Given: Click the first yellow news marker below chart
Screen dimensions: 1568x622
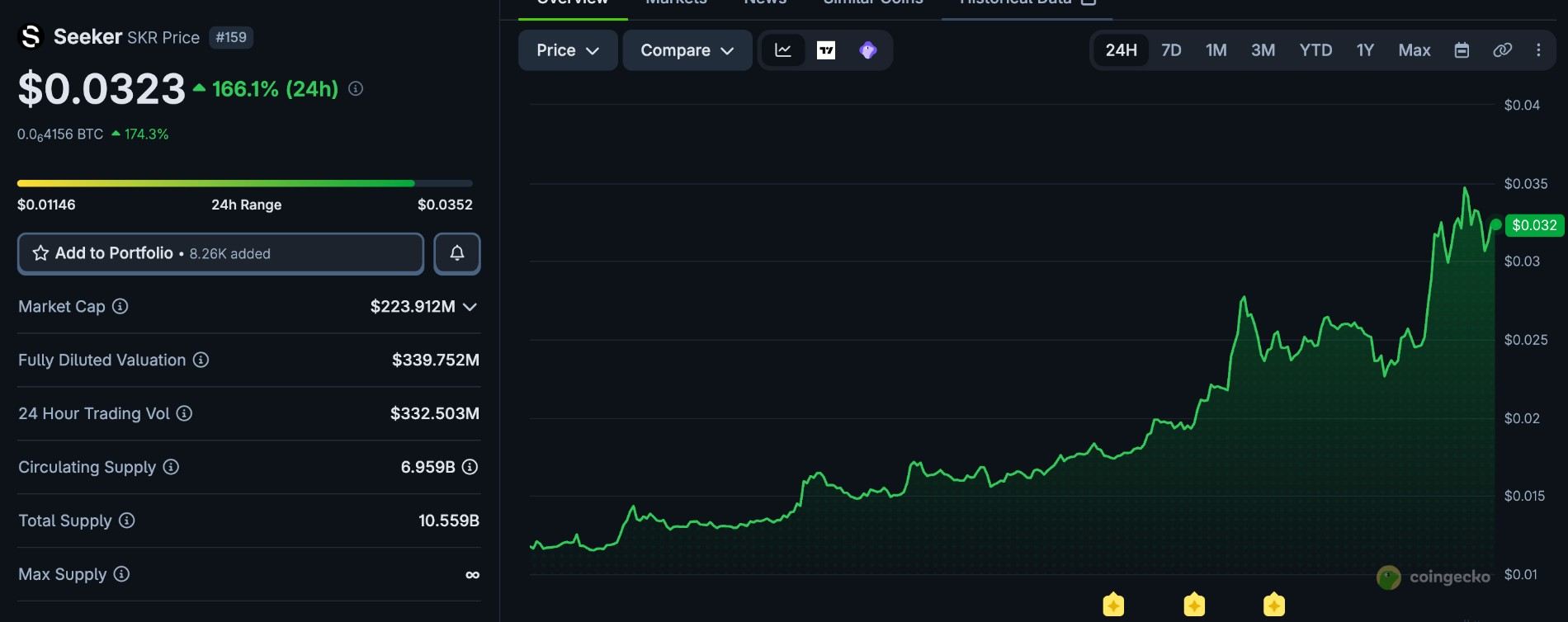Looking at the screenshot, I should [x=1113, y=605].
